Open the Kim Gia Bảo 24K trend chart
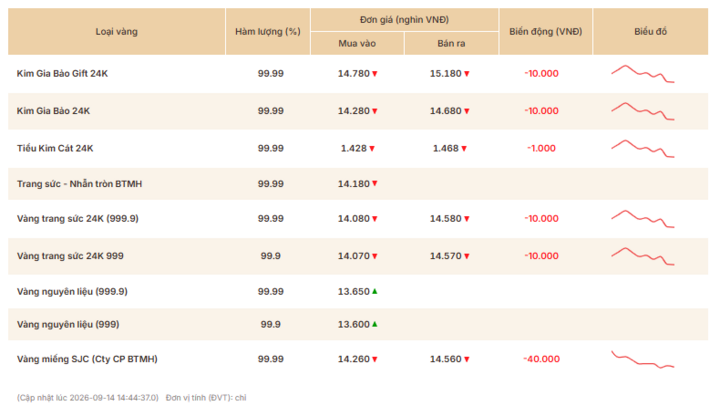Image resolution: width=720 pixels, height=406 pixels. [642, 111]
